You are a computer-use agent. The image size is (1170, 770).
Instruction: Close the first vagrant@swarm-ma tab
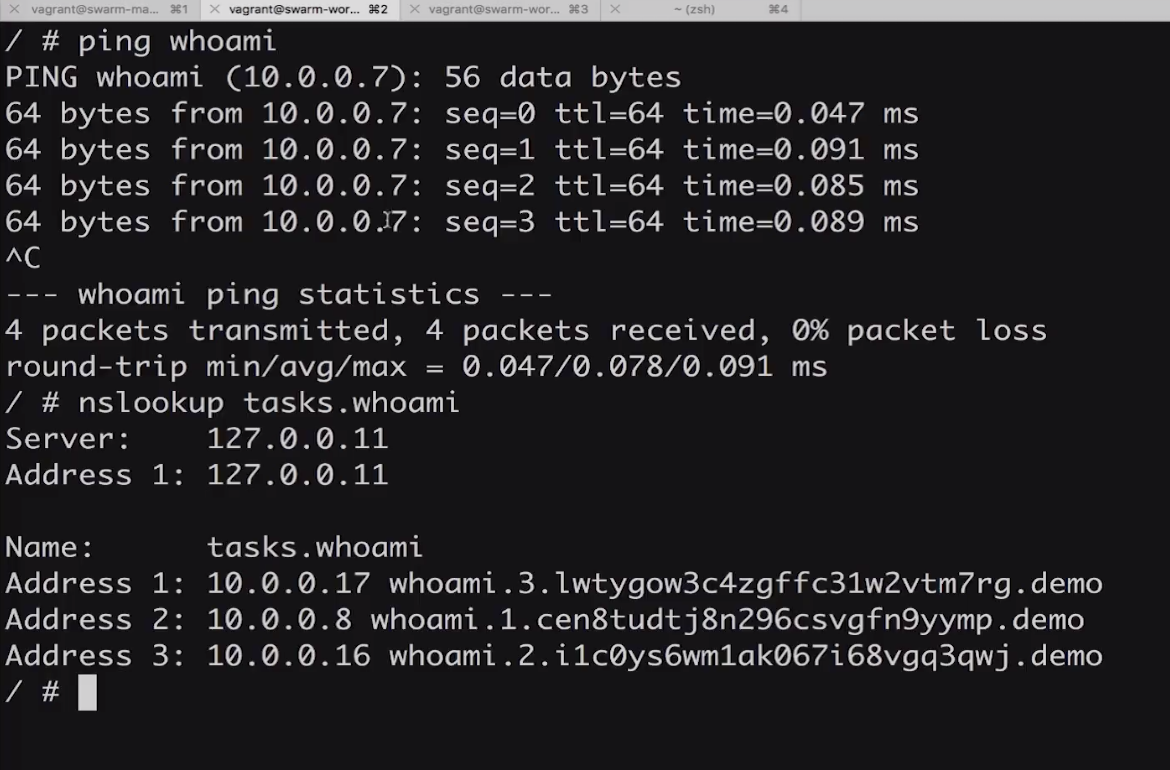coord(14,9)
